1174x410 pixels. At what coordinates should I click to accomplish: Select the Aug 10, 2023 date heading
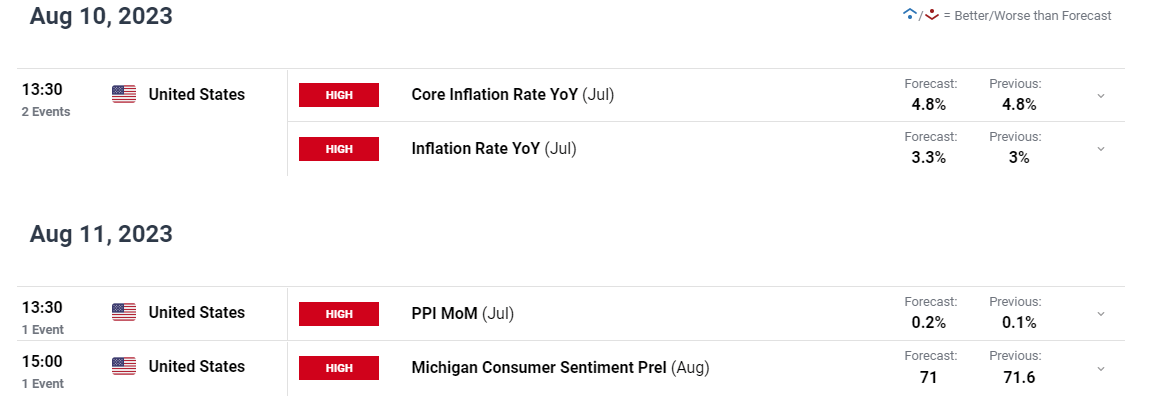point(101,16)
